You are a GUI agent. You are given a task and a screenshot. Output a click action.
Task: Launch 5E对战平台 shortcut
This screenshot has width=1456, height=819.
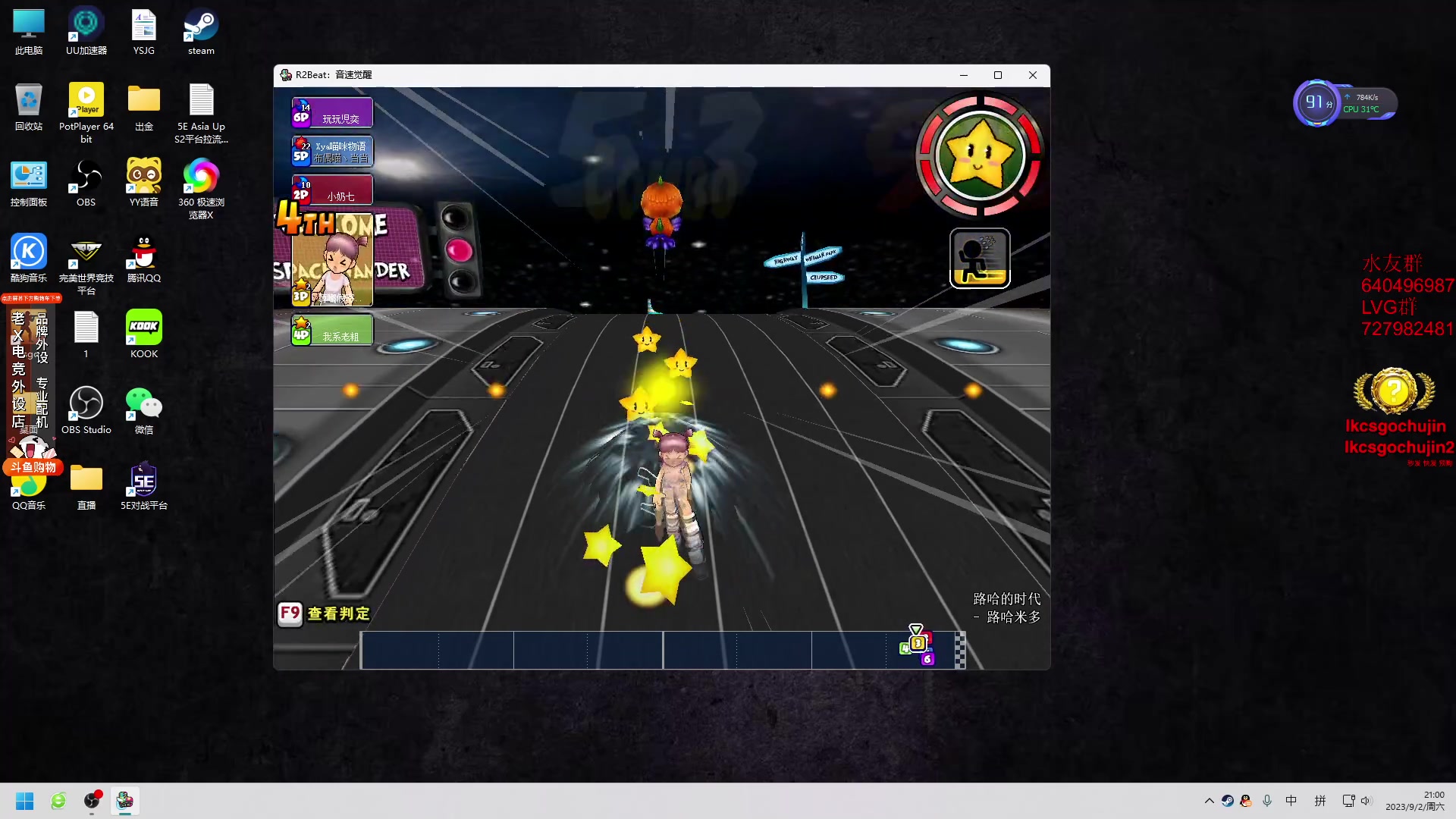[144, 486]
